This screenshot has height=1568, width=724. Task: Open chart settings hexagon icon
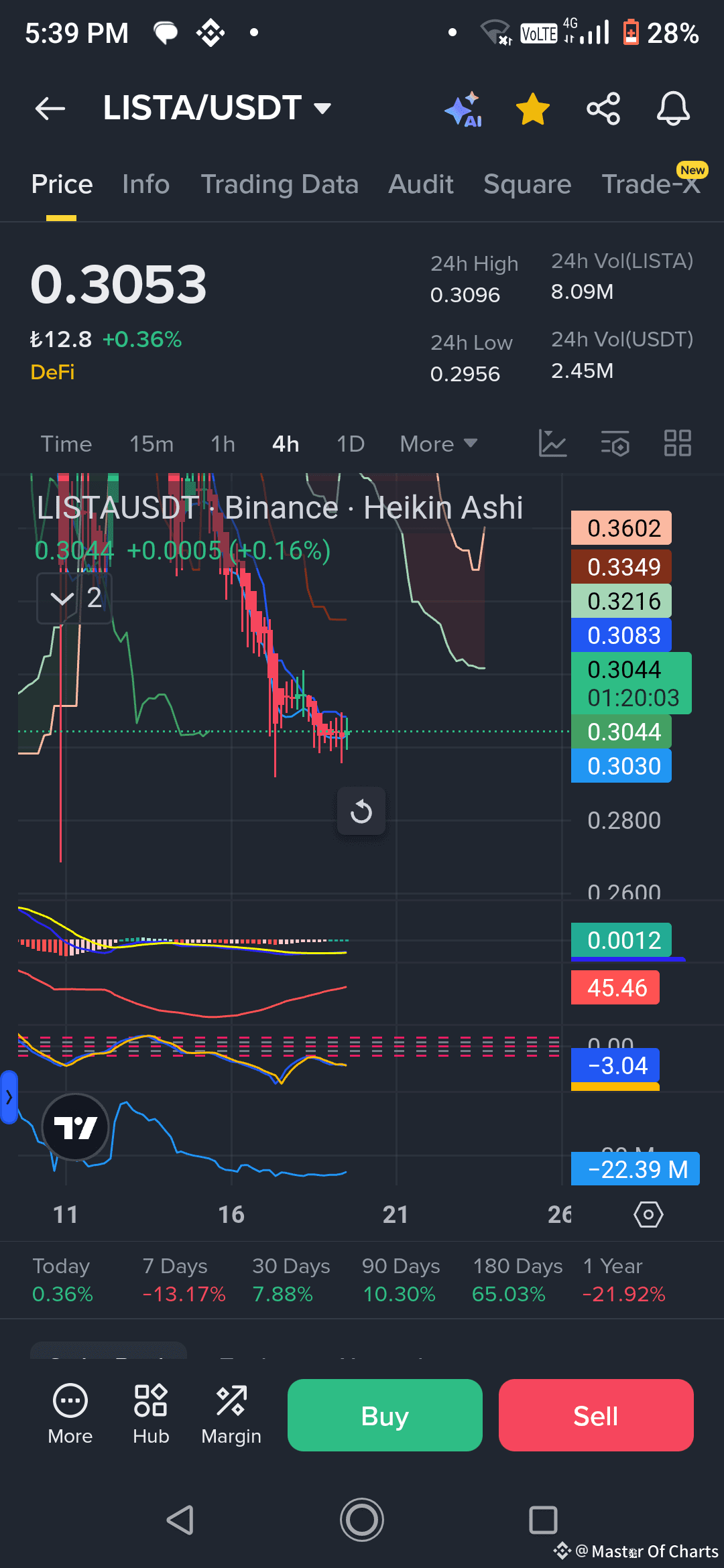coord(648,1214)
